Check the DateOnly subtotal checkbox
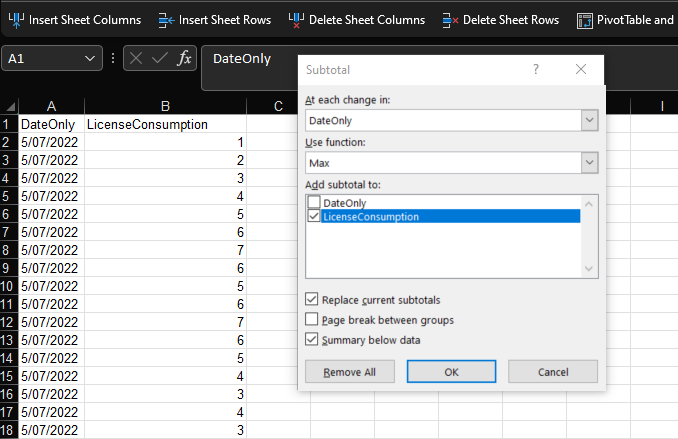This screenshot has width=678, height=439. (313, 202)
